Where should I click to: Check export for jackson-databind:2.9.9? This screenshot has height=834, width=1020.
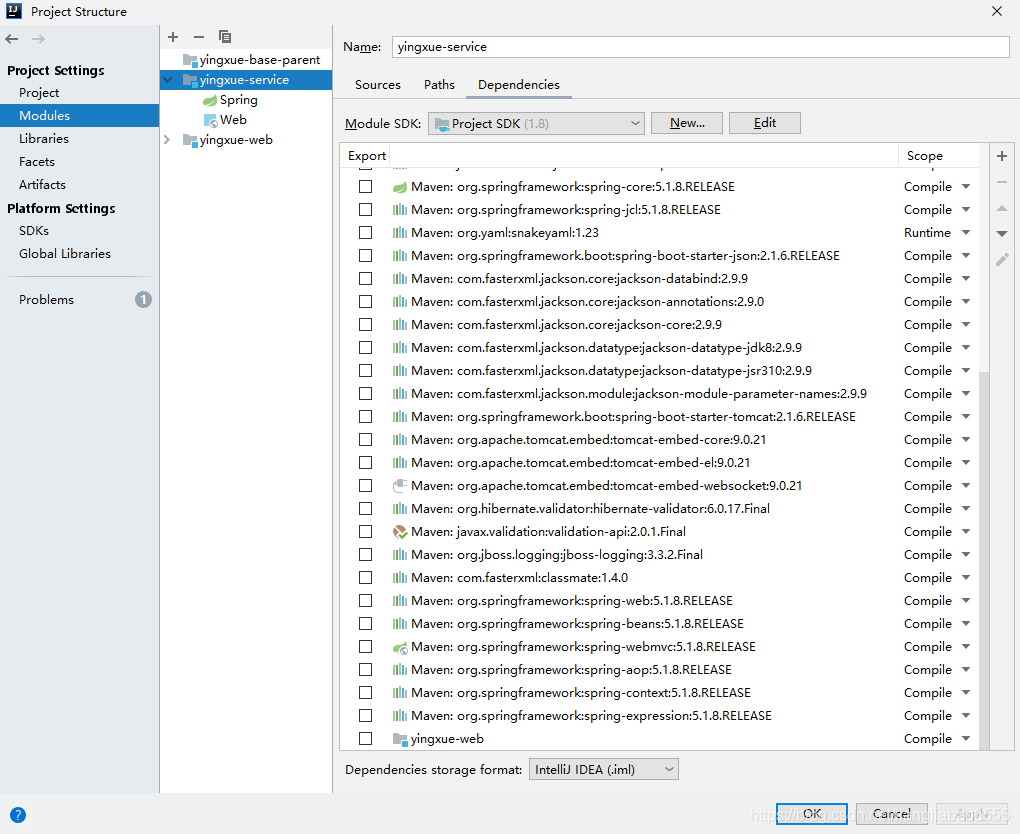tap(366, 278)
